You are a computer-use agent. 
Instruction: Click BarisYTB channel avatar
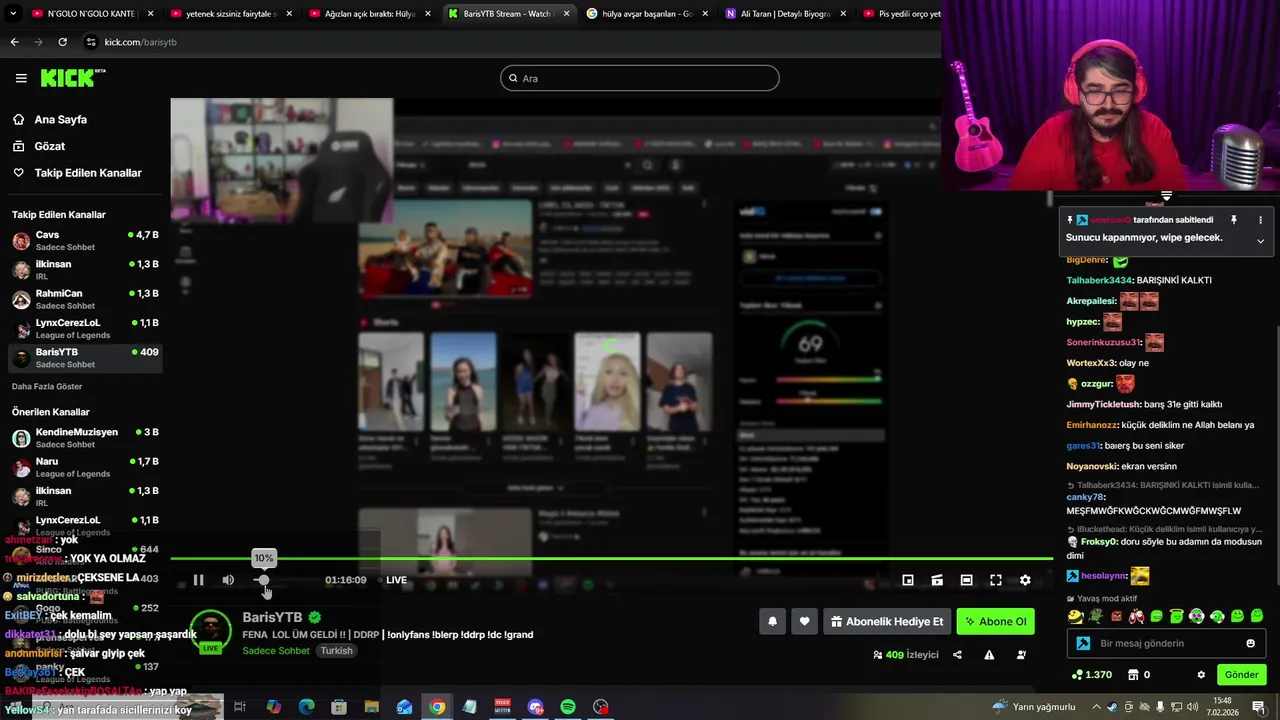pos(211,631)
